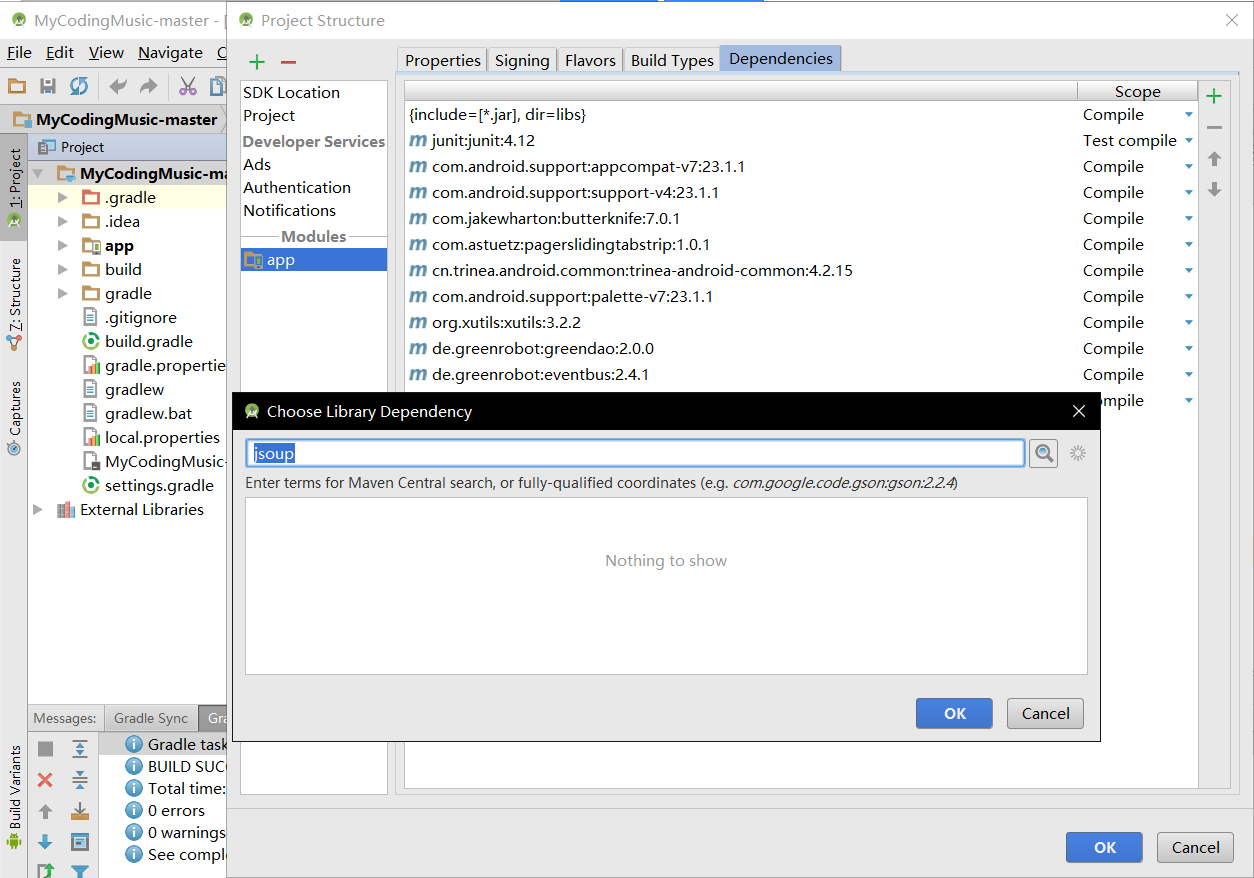The width and height of the screenshot is (1254, 878).
Task: Click Cancel in Choose Library Dependency dialog
Action: tap(1046, 713)
